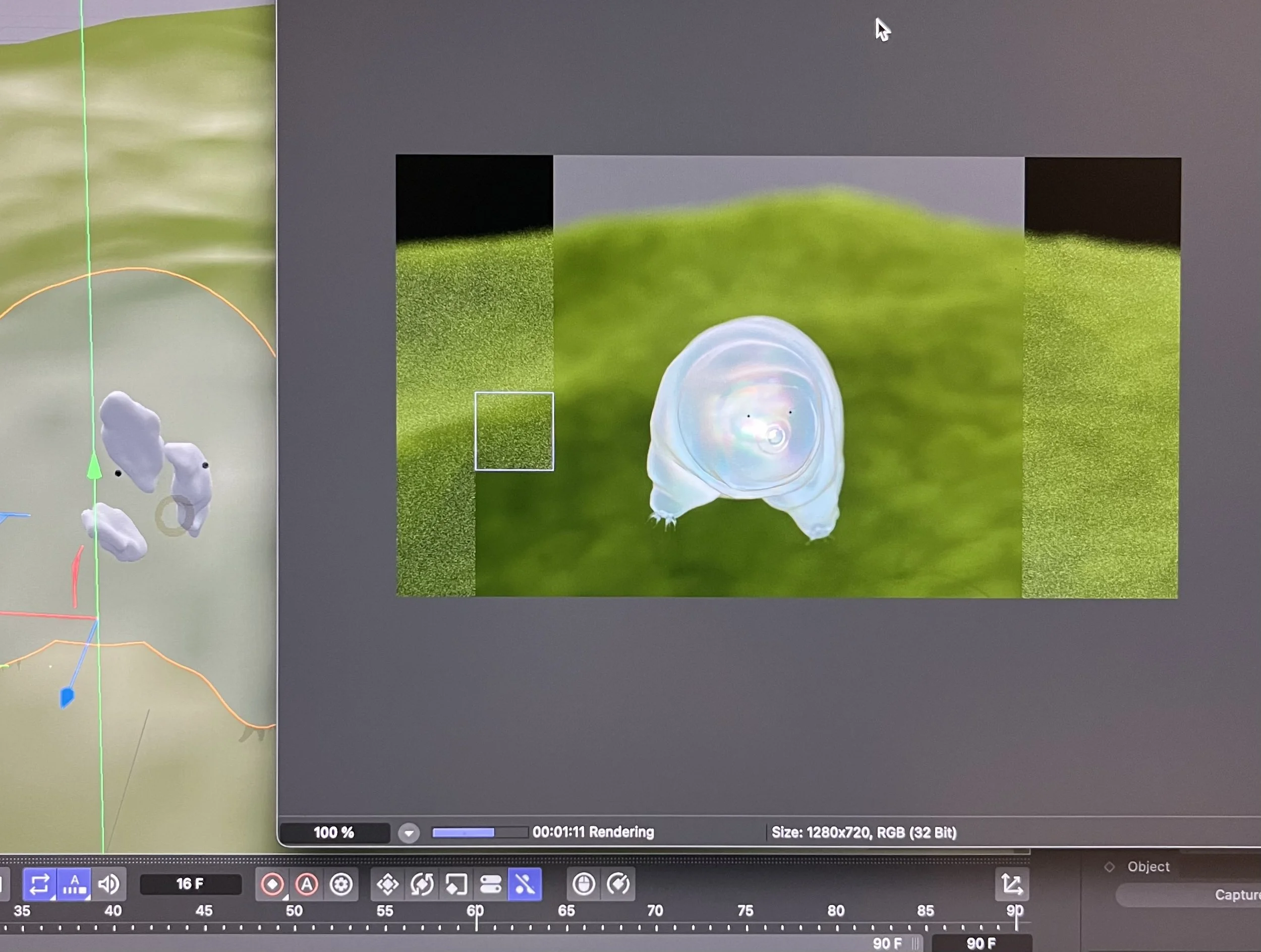
Task: Click the circular motion-record icon
Action: 618,884
